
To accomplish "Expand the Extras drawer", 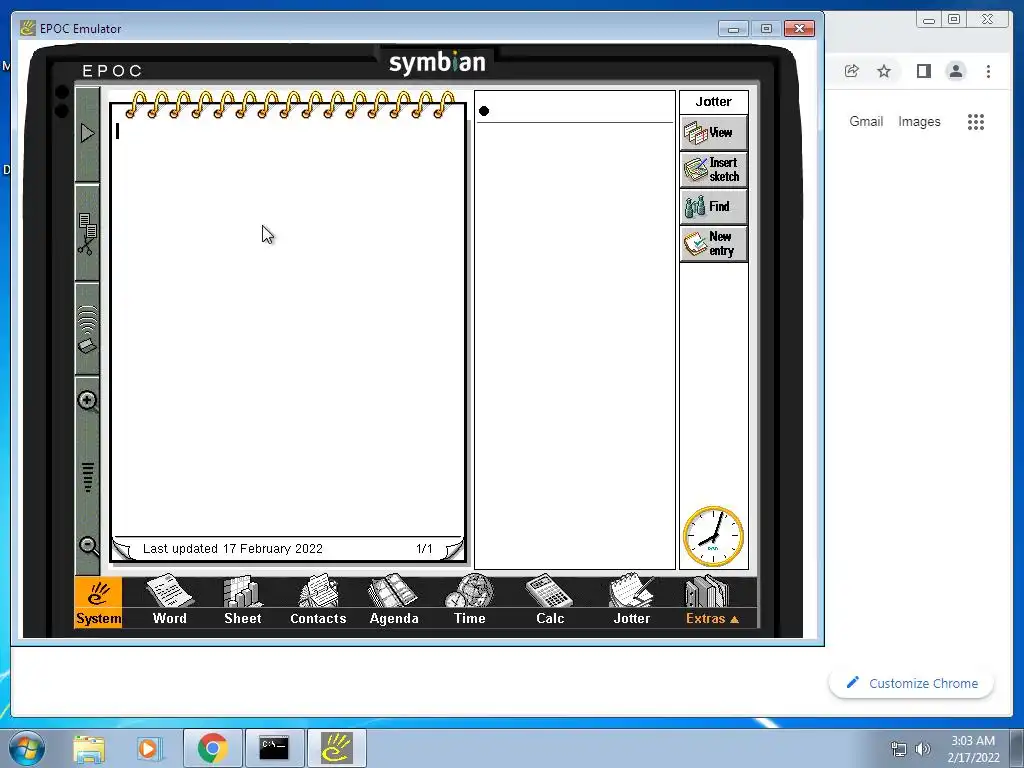I will (x=712, y=601).
